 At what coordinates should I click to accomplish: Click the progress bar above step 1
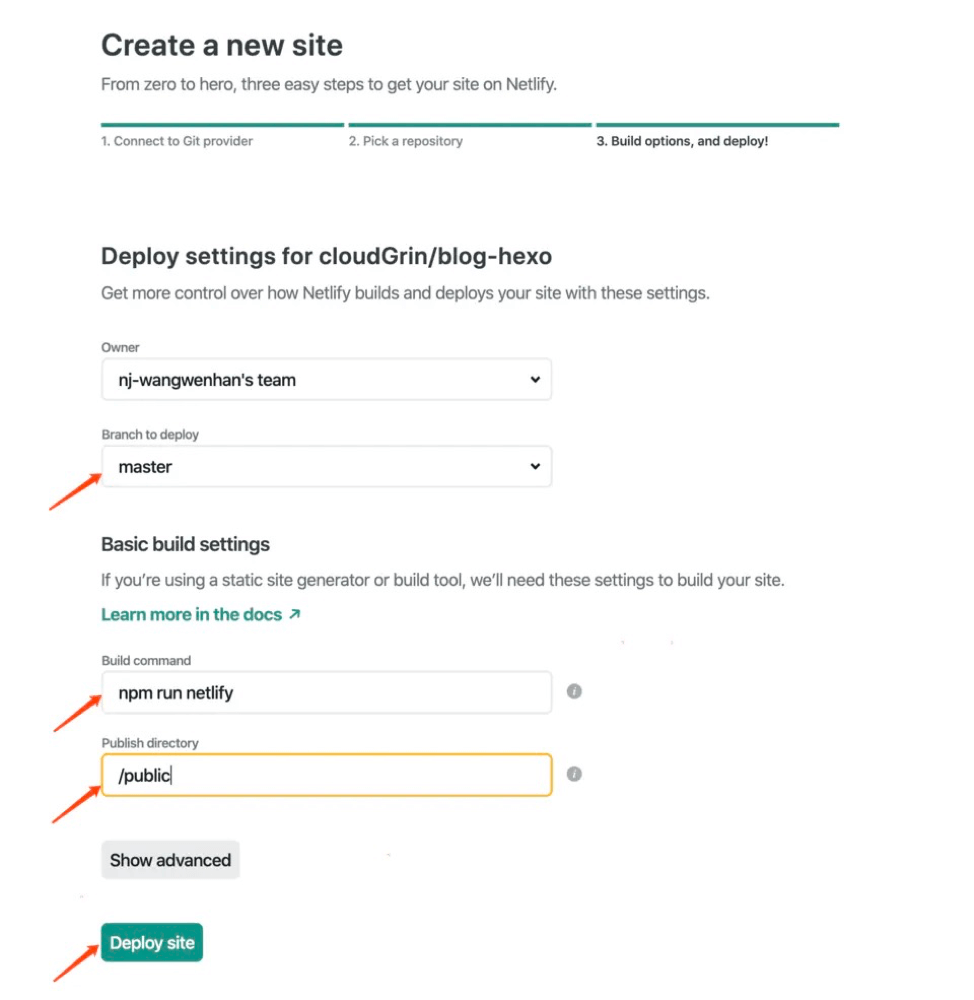(x=222, y=125)
